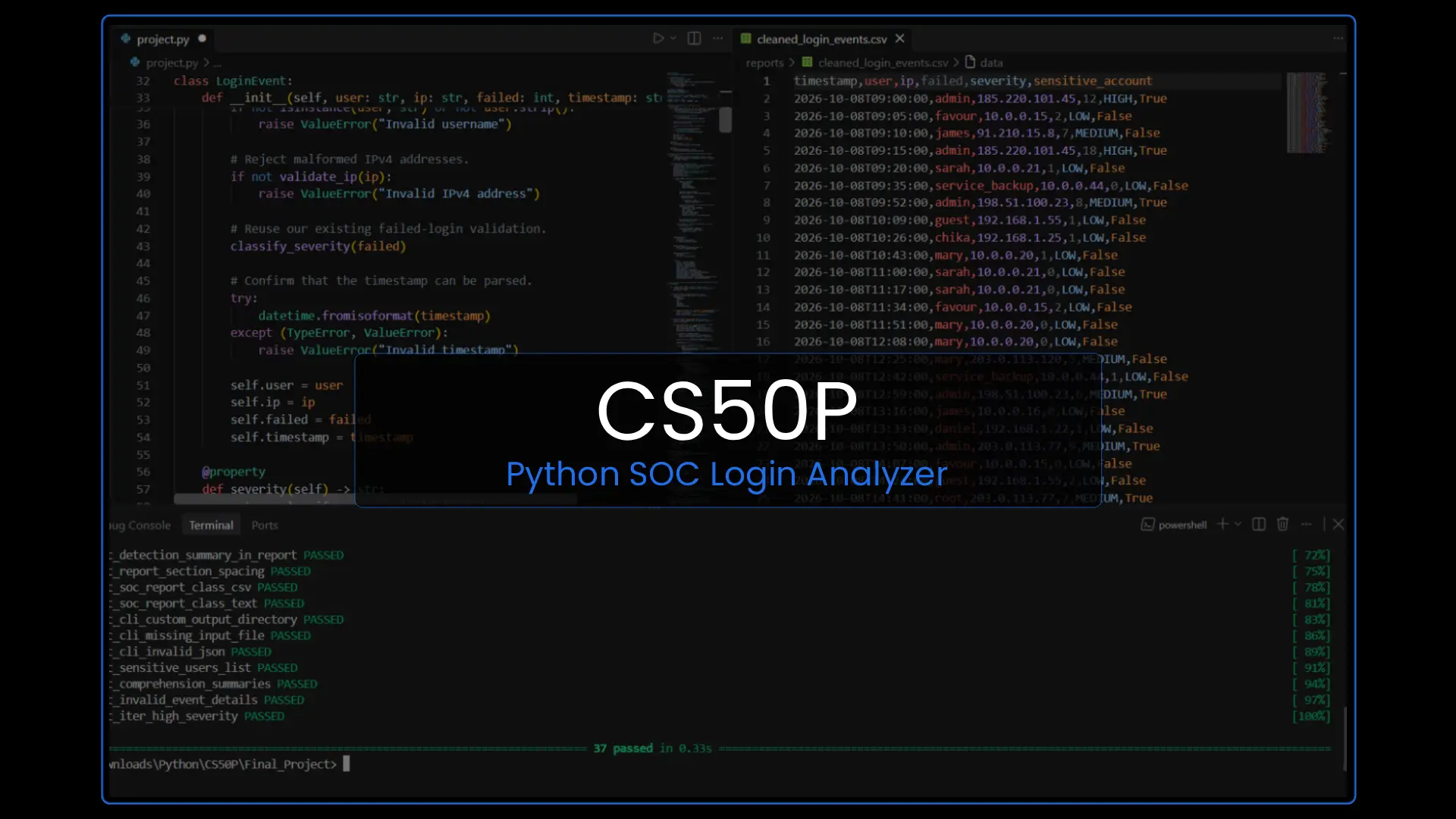The height and width of the screenshot is (819, 1456).
Task: Expand the new terminal launch profile dropdown
Action: click(x=1238, y=524)
